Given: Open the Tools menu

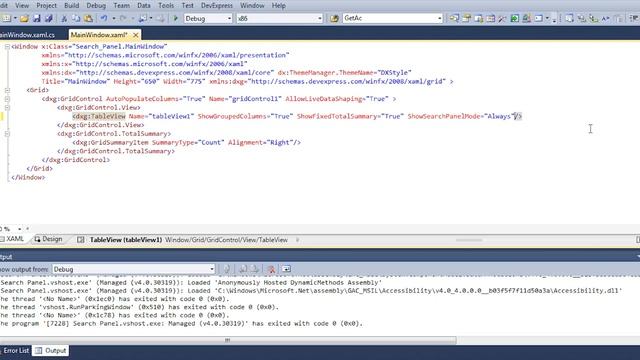Looking at the screenshot, I should pyautogui.click(x=166, y=6).
